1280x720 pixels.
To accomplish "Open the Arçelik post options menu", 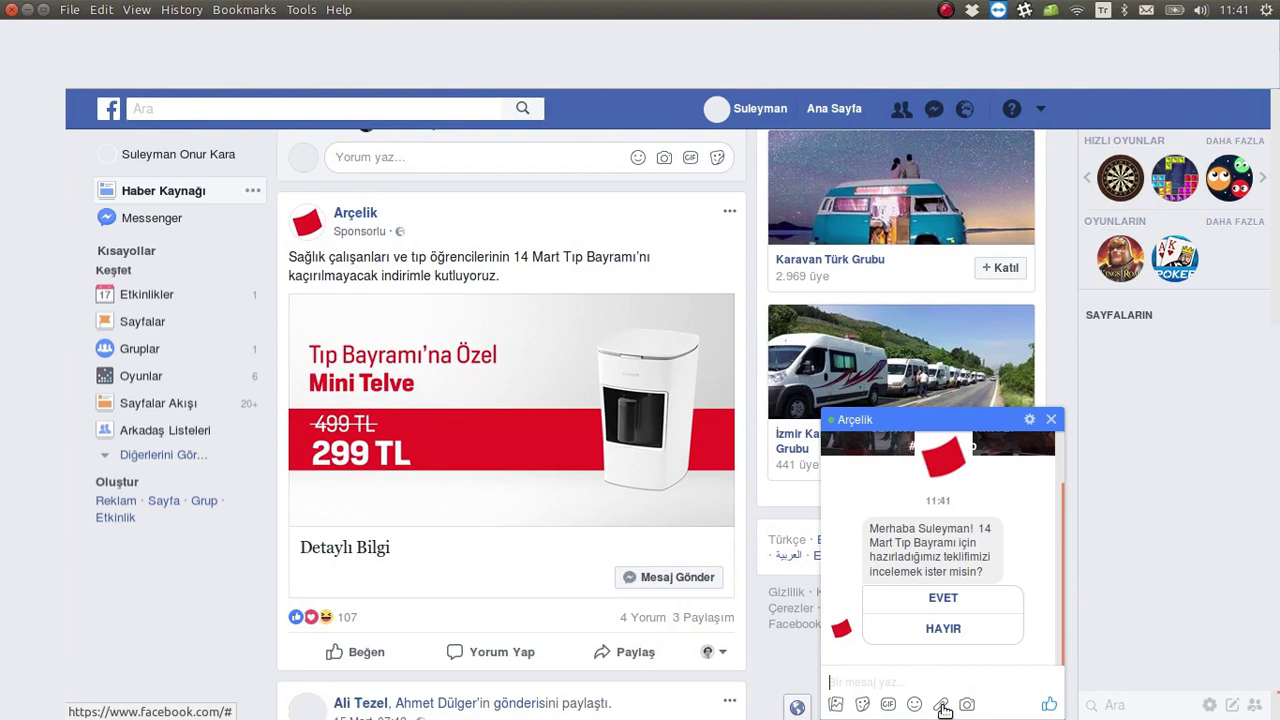I will pyautogui.click(x=730, y=211).
